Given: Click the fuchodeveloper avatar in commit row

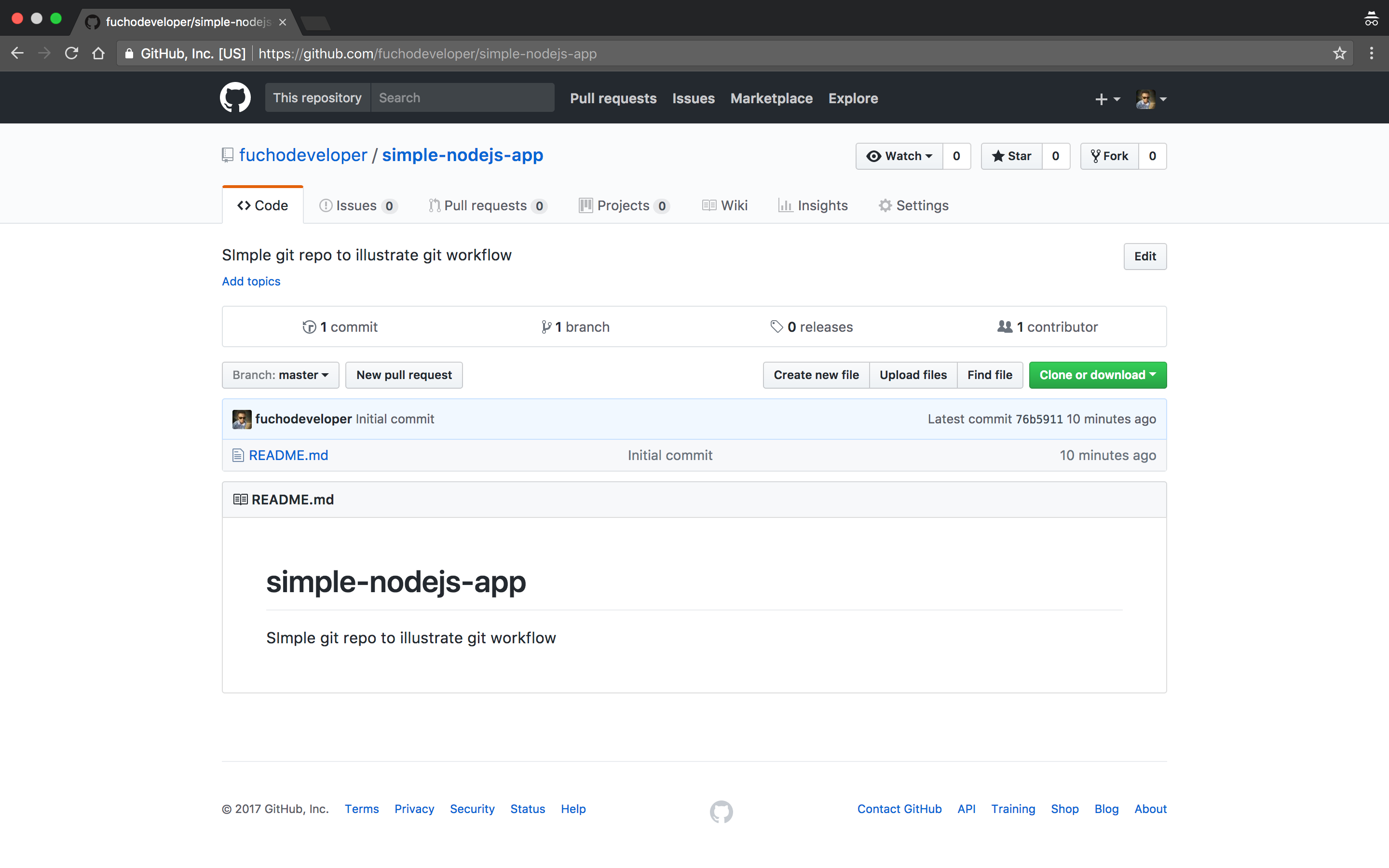Looking at the screenshot, I should tap(242, 419).
